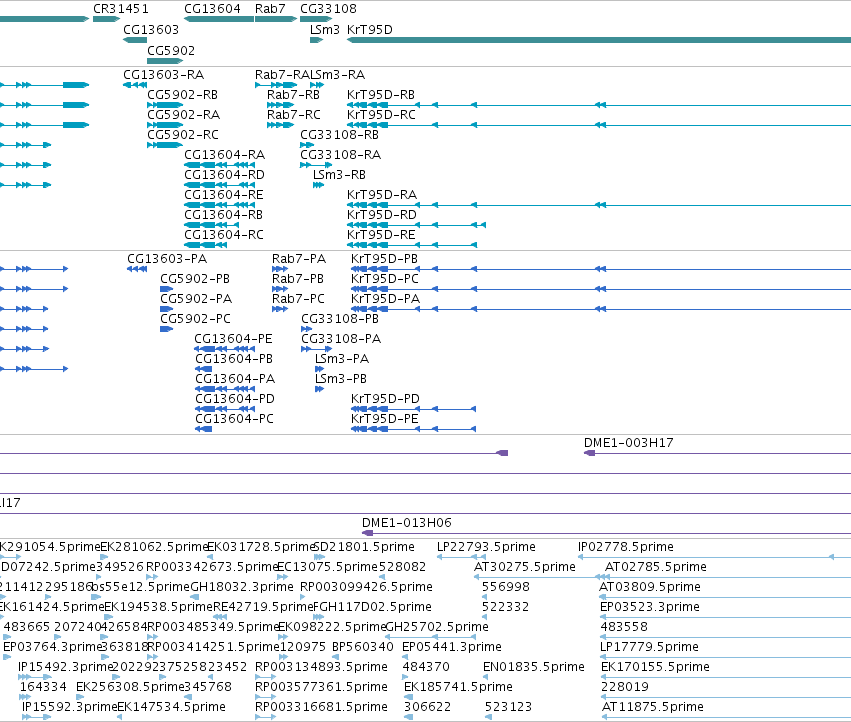The width and height of the screenshot is (851, 722).
Task: Click the AT11875.5prime EST label
Action: tap(653, 707)
